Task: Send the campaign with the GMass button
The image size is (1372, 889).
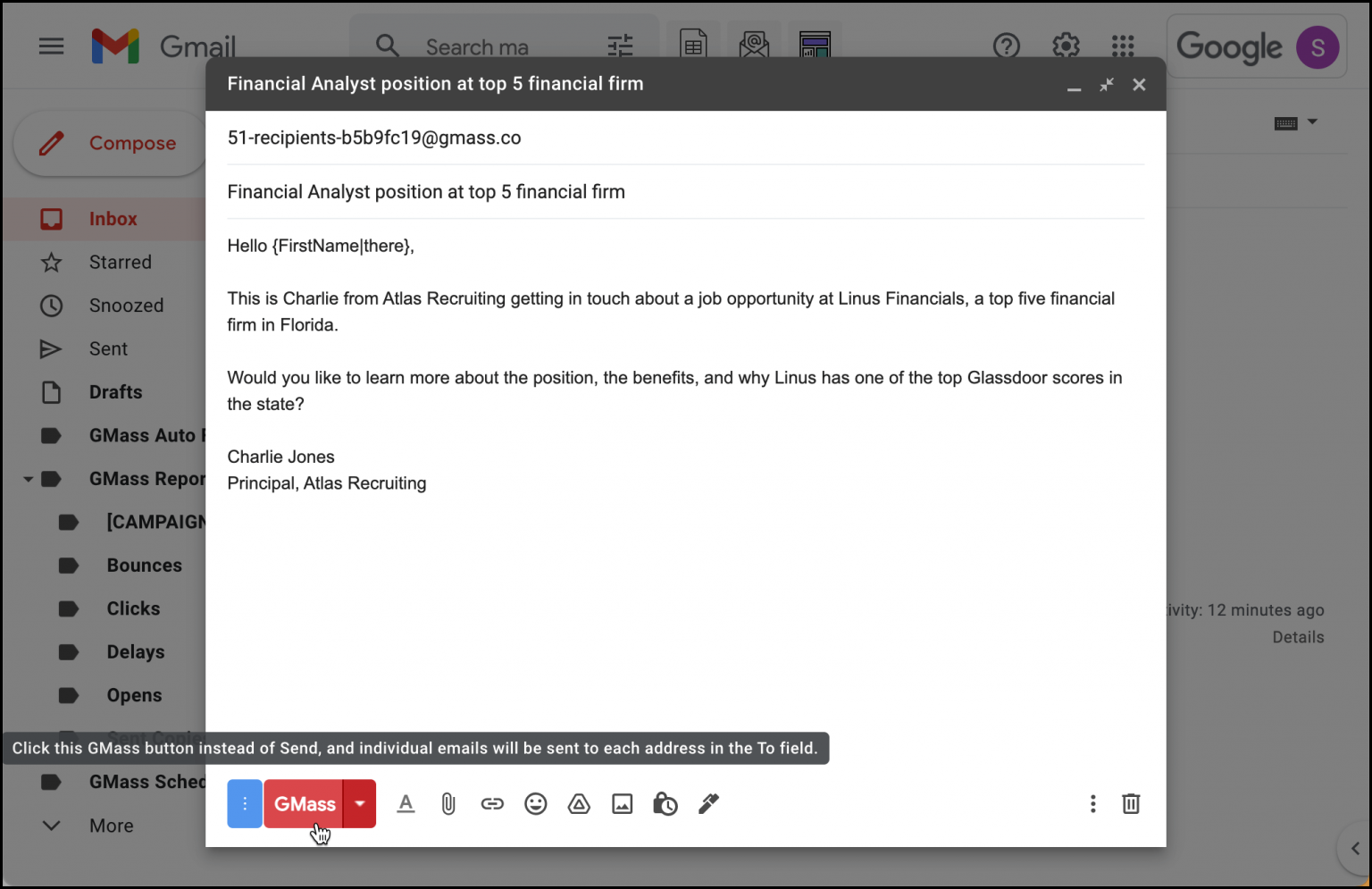Action: click(304, 803)
